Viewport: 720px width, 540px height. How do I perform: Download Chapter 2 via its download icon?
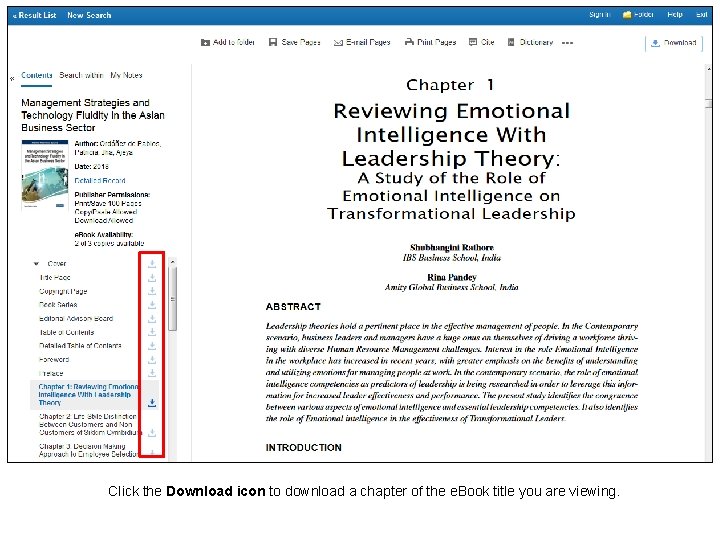tap(152, 433)
